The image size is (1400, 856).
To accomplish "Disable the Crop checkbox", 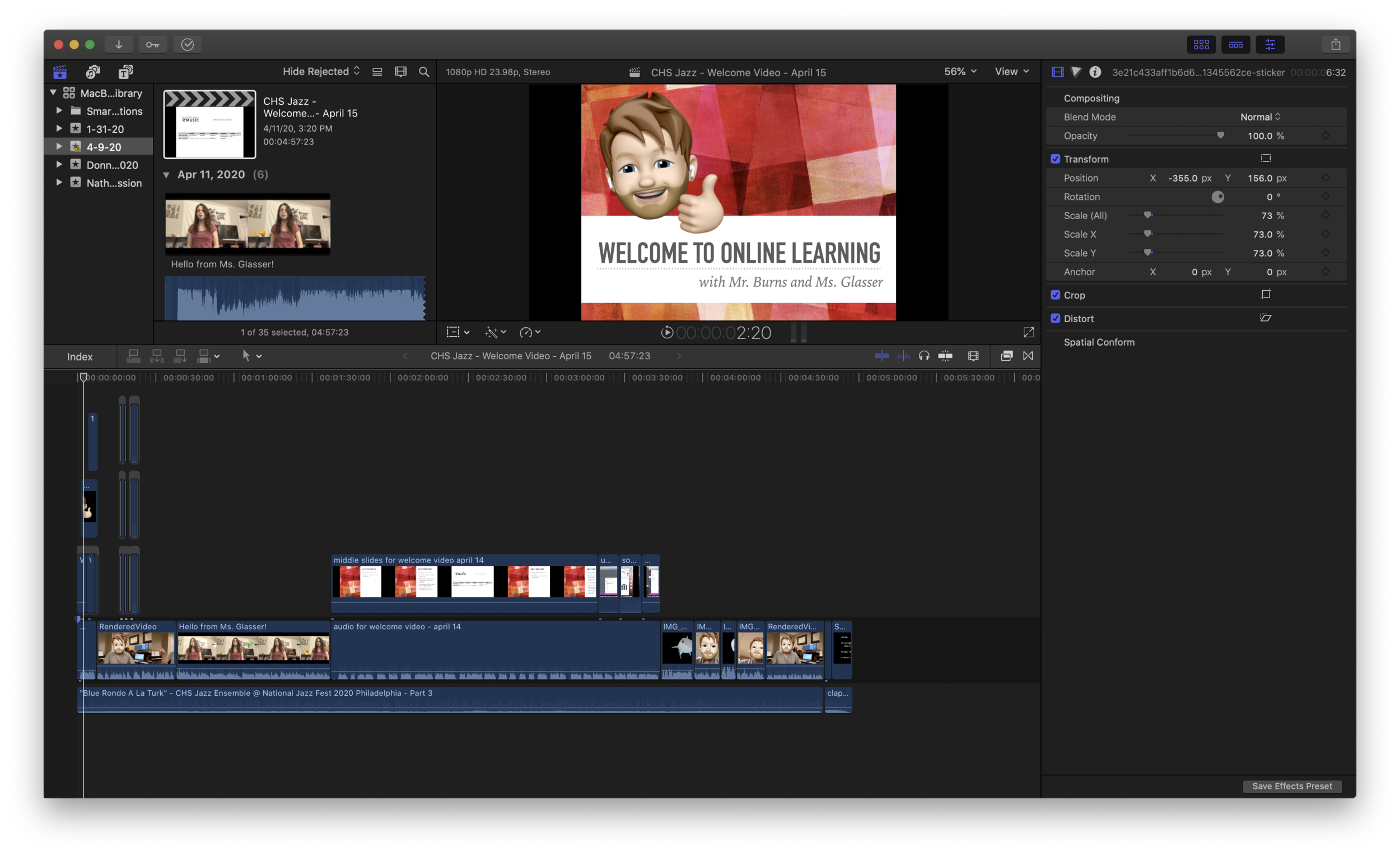I will click(x=1055, y=295).
